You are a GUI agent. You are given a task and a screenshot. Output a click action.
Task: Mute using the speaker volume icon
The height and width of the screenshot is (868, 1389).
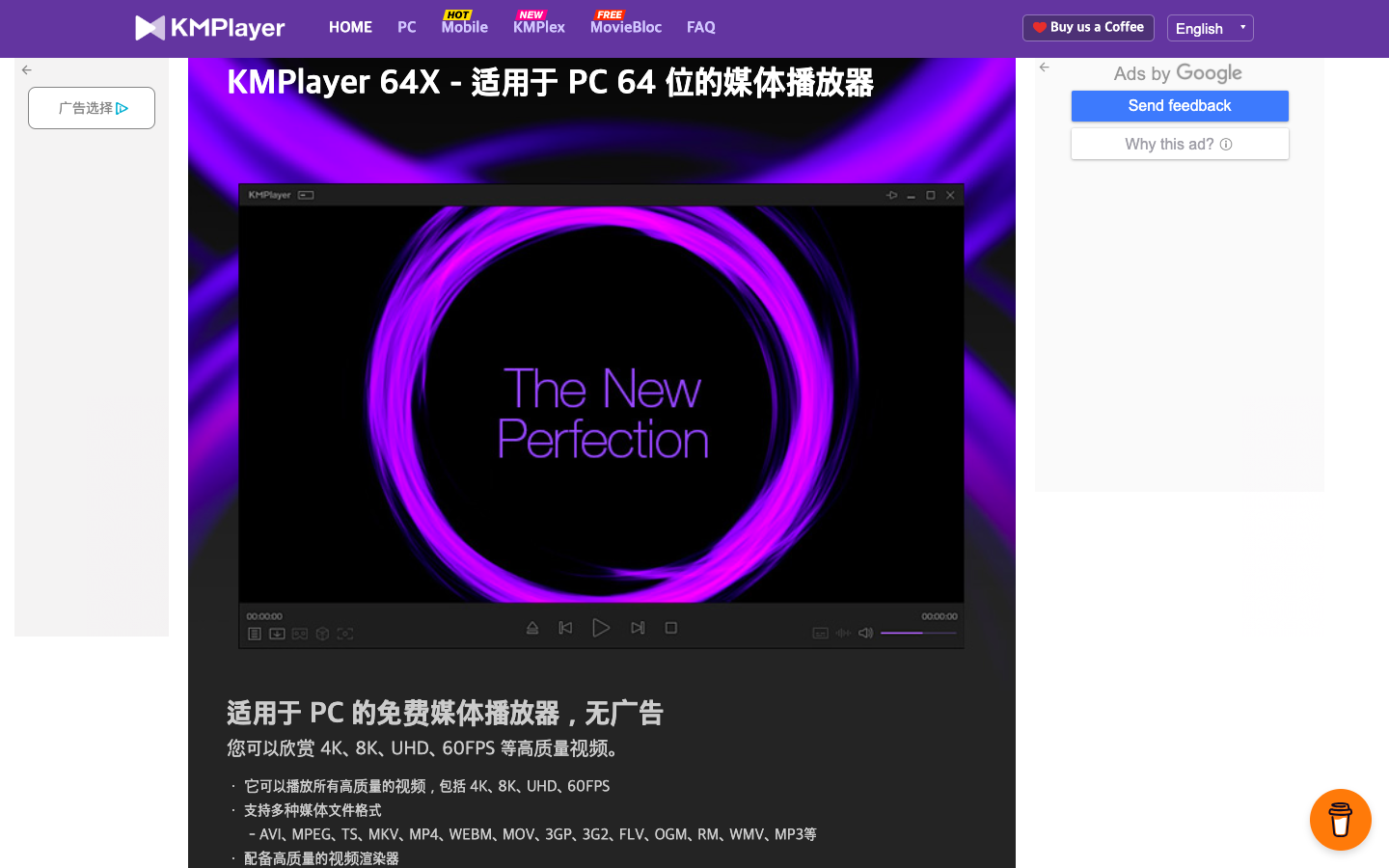(866, 633)
